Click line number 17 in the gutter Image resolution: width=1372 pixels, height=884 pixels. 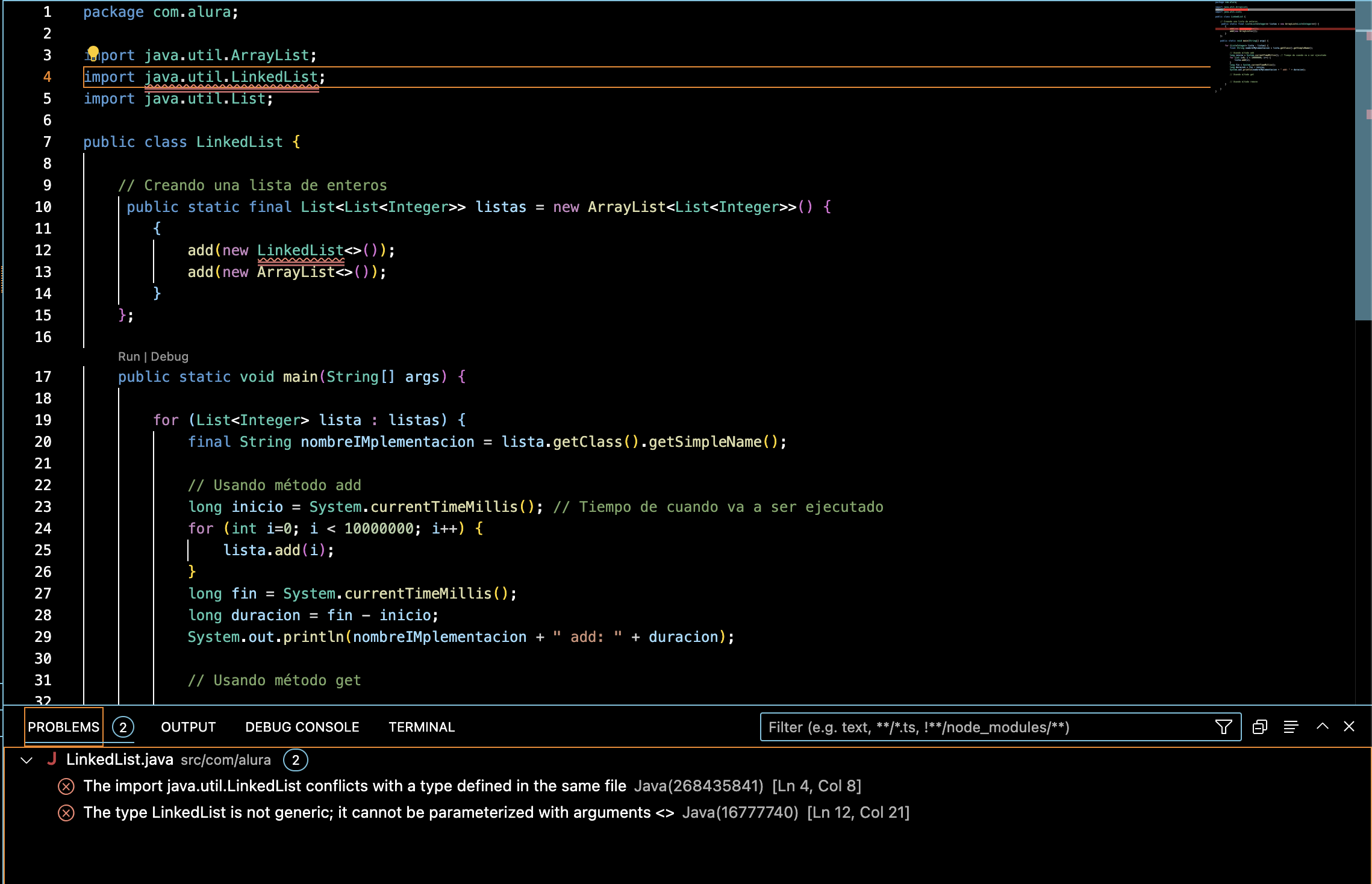coord(43,377)
